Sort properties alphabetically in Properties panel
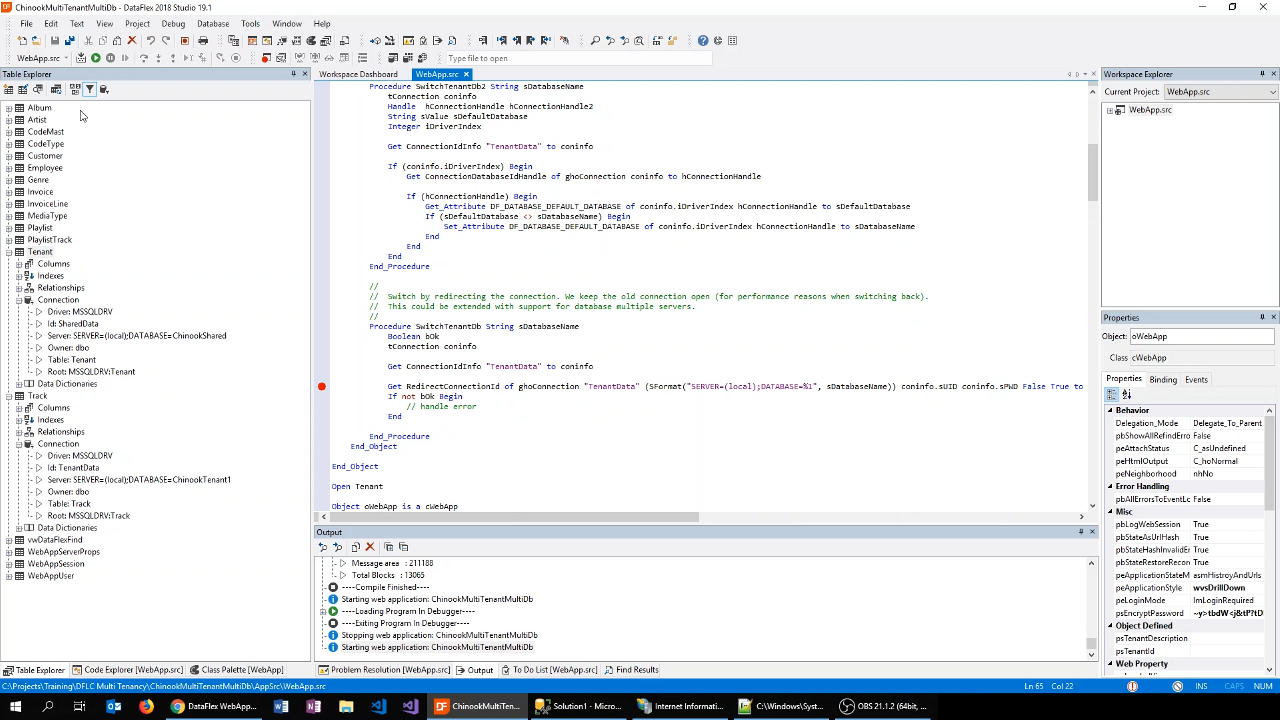This screenshot has height=720, width=1280. point(1126,395)
